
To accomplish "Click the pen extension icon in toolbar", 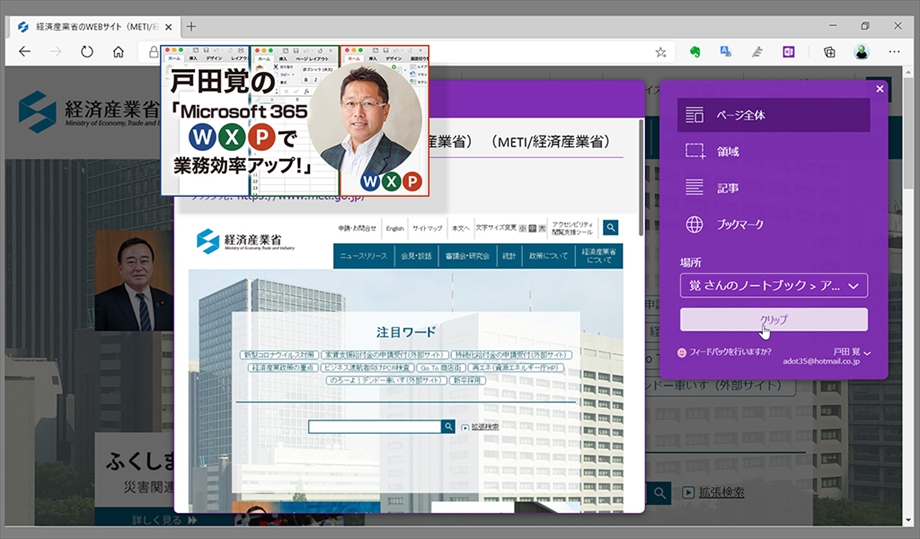I will pos(757,52).
